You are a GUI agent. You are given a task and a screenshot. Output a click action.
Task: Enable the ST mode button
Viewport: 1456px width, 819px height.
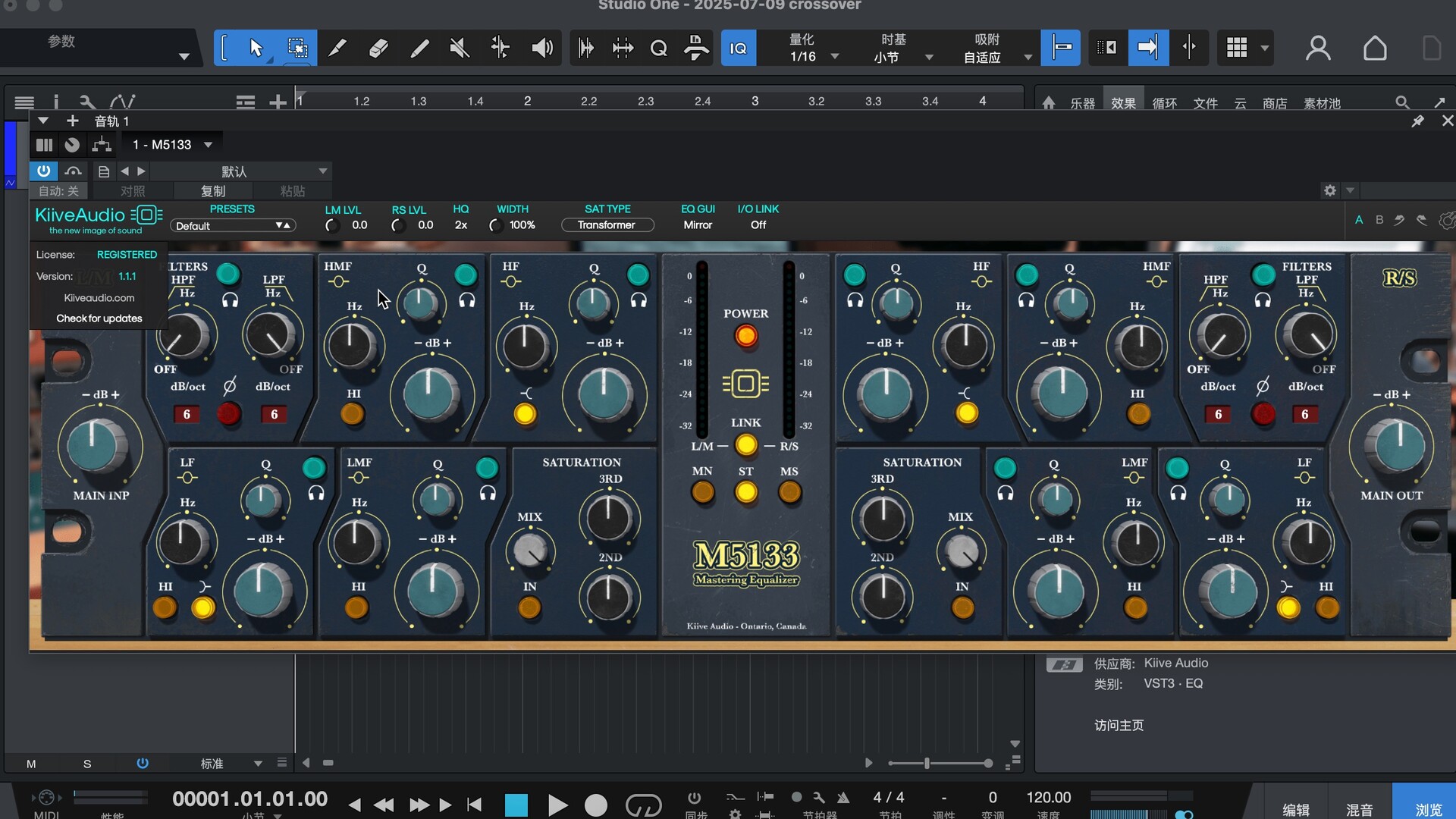coord(746,492)
